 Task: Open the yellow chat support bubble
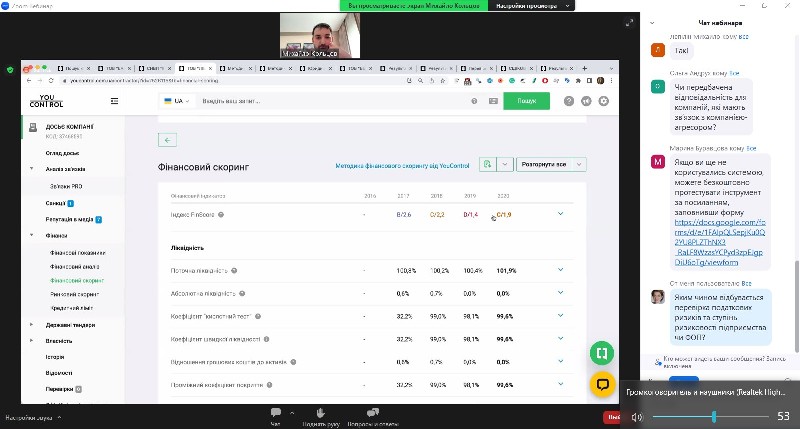pyautogui.click(x=602, y=383)
